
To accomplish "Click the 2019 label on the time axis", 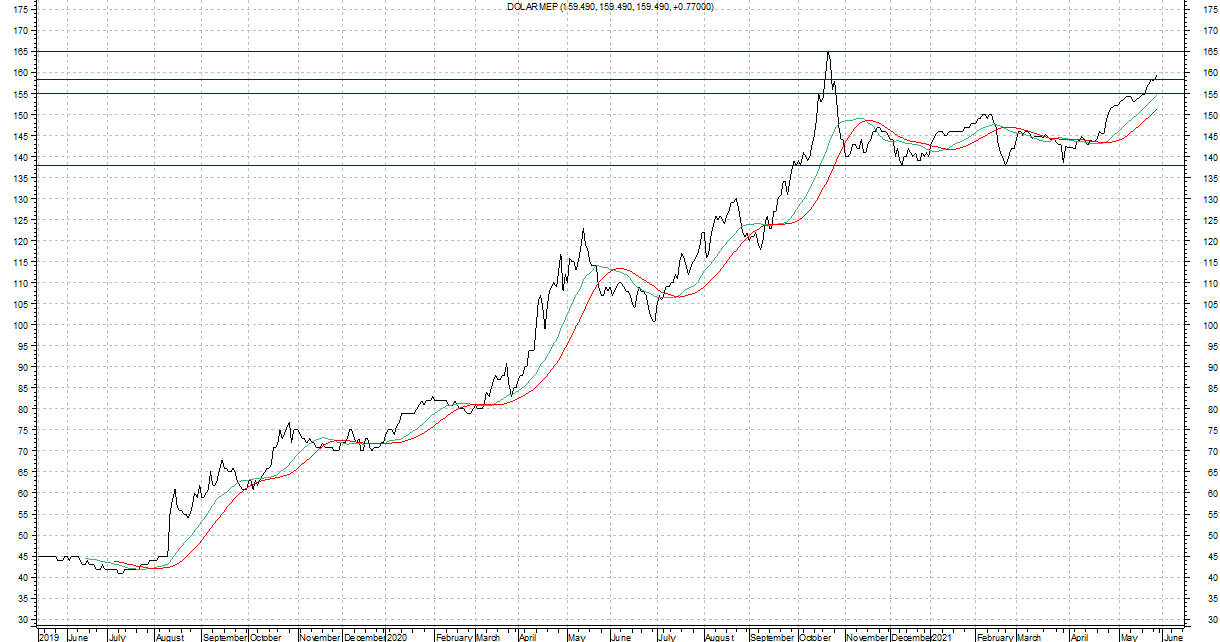I will click(50, 636).
